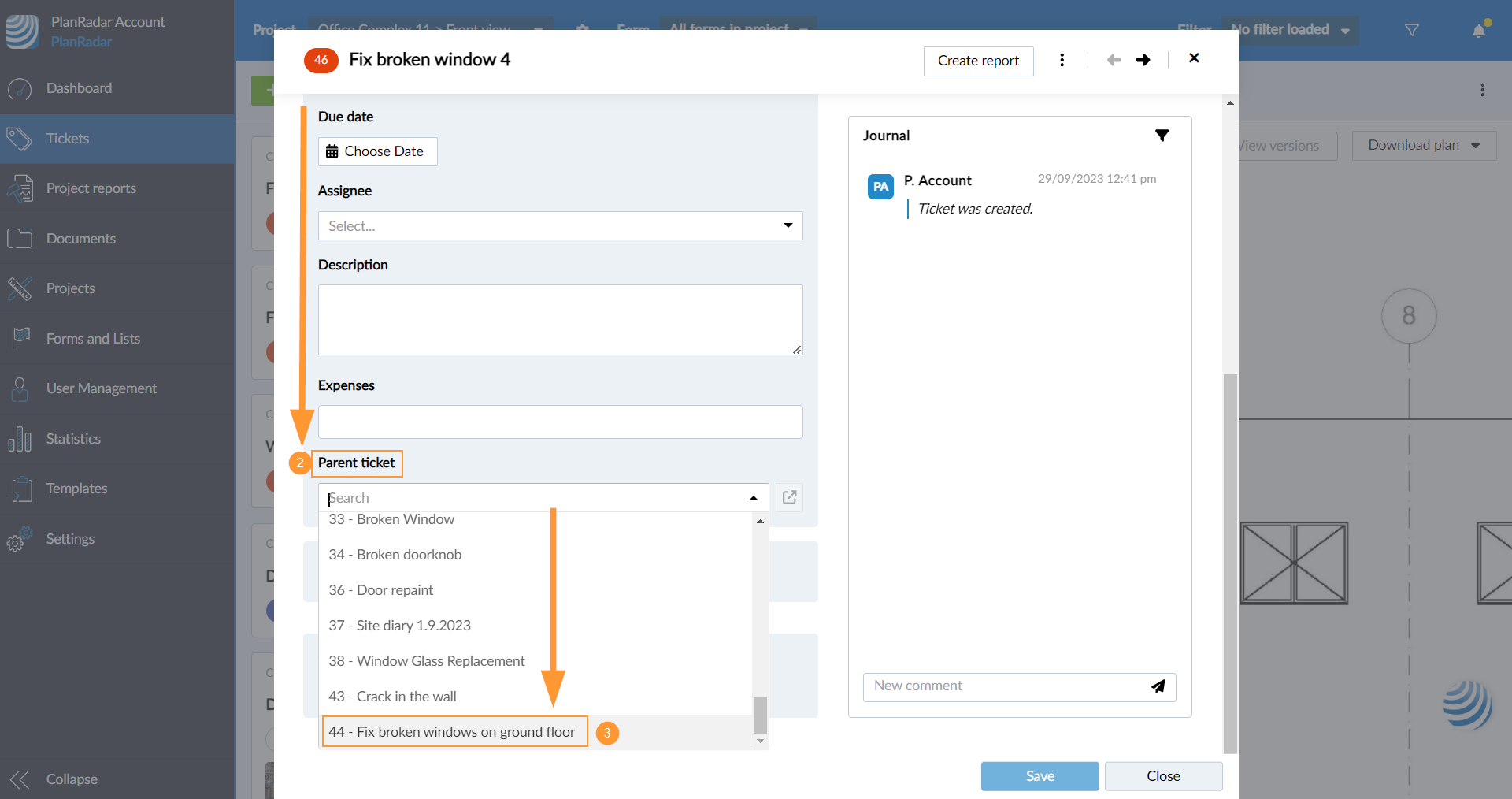1512x799 pixels.
Task: Click the dropdown list scrollbar thumb
Action: click(760, 715)
